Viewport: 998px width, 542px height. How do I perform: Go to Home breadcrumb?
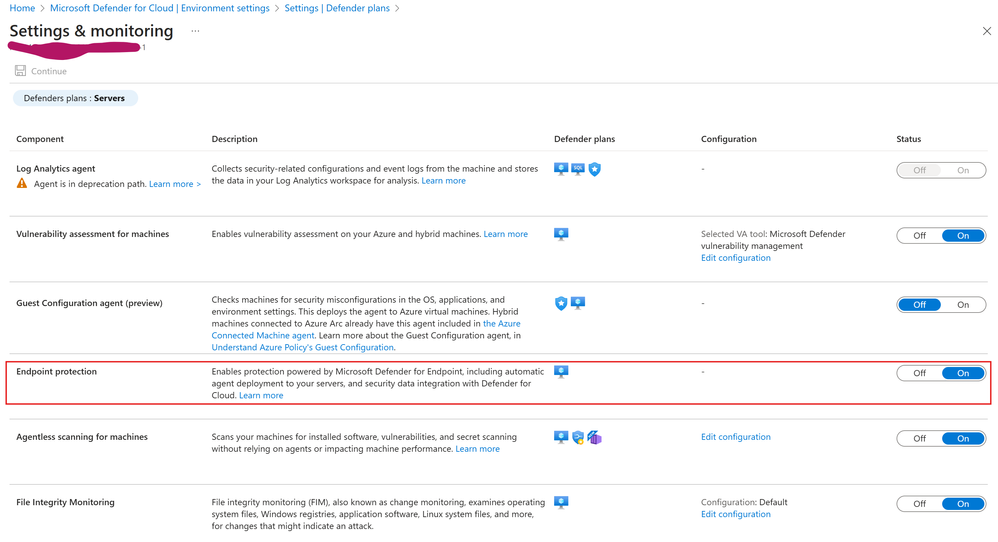coord(22,8)
